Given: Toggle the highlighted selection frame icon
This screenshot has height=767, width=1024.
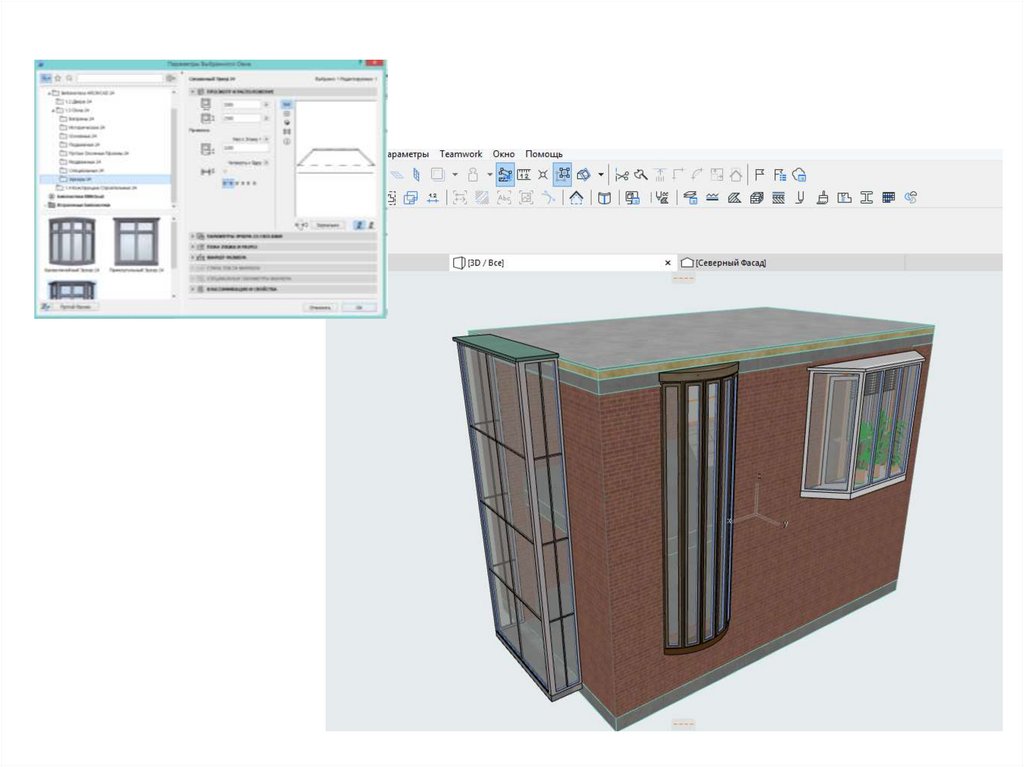Looking at the screenshot, I should (564, 175).
